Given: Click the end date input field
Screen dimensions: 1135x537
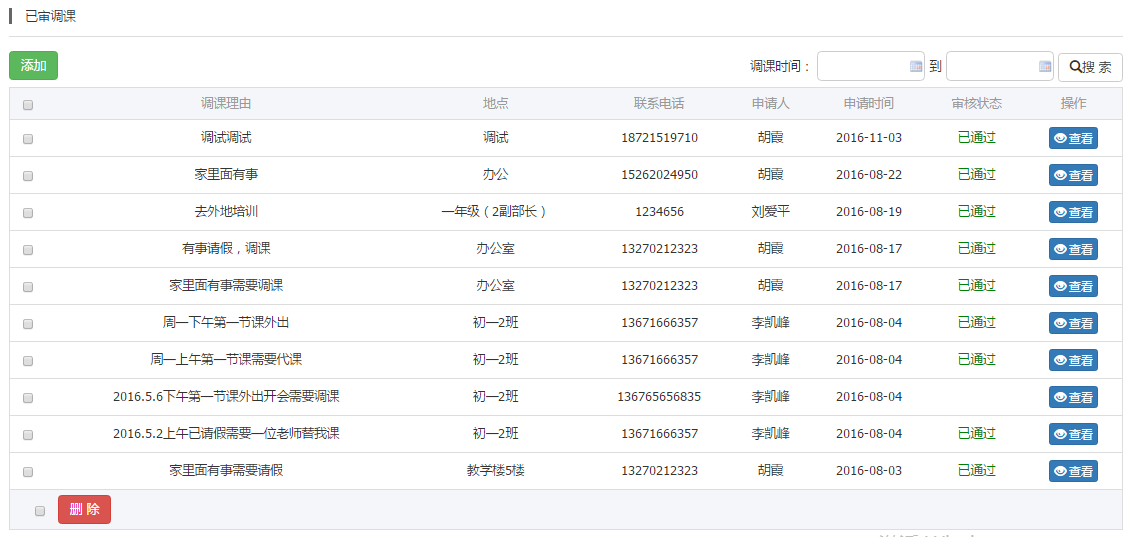Looking at the screenshot, I should pos(991,66).
